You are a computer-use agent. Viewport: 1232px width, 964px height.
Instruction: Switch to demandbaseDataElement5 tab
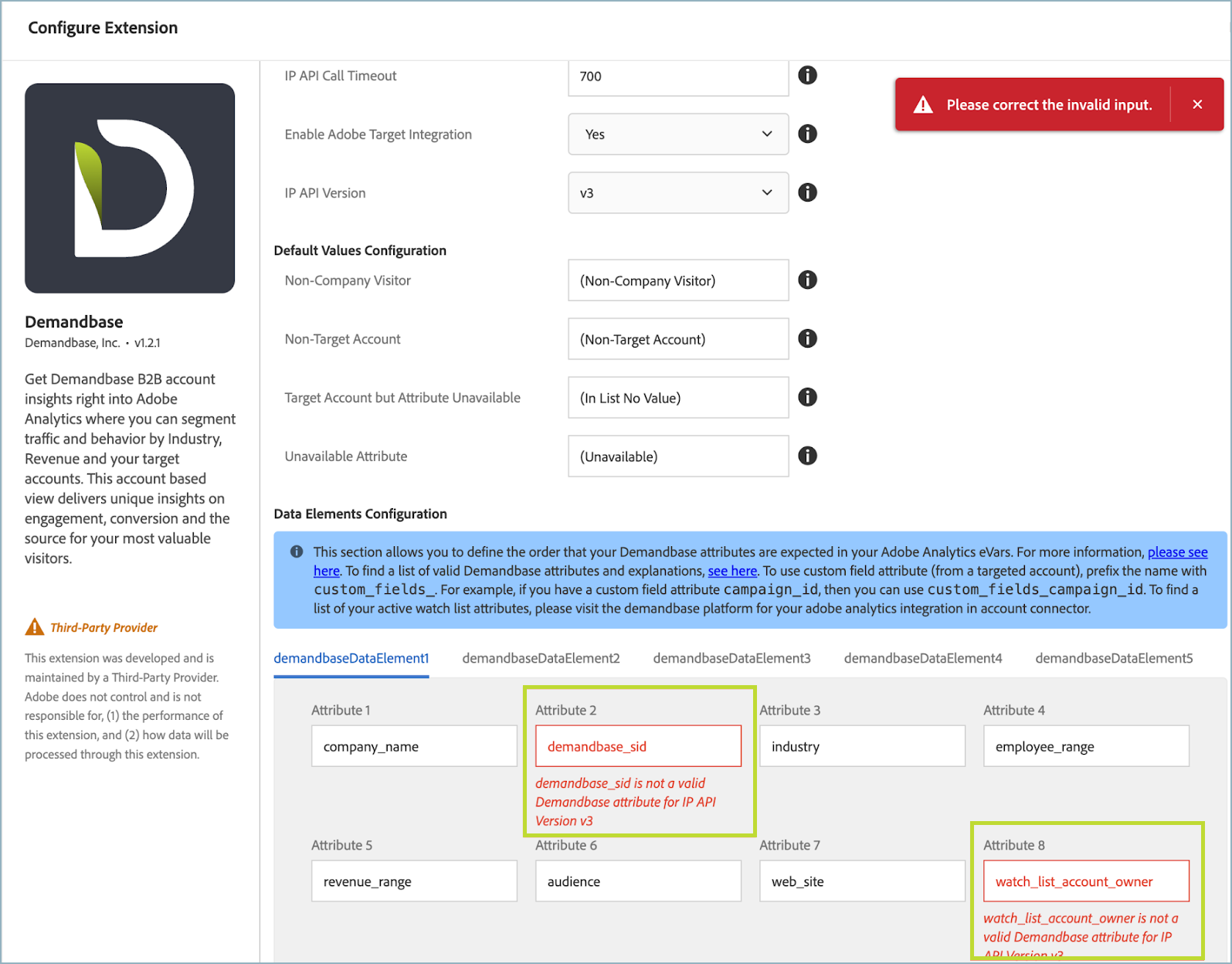point(1114,658)
